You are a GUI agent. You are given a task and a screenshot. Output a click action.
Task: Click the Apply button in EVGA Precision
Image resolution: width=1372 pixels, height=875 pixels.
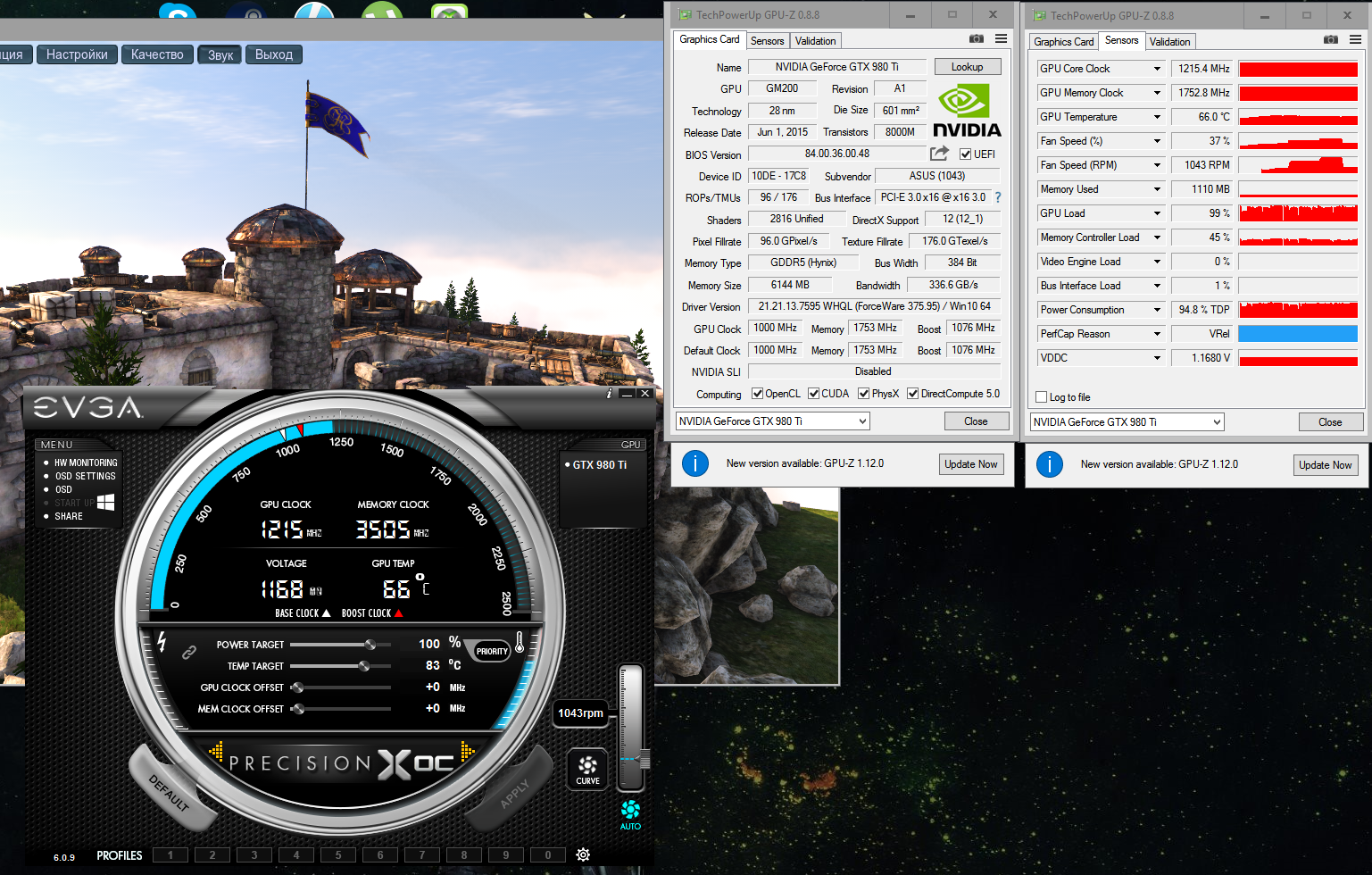click(515, 793)
